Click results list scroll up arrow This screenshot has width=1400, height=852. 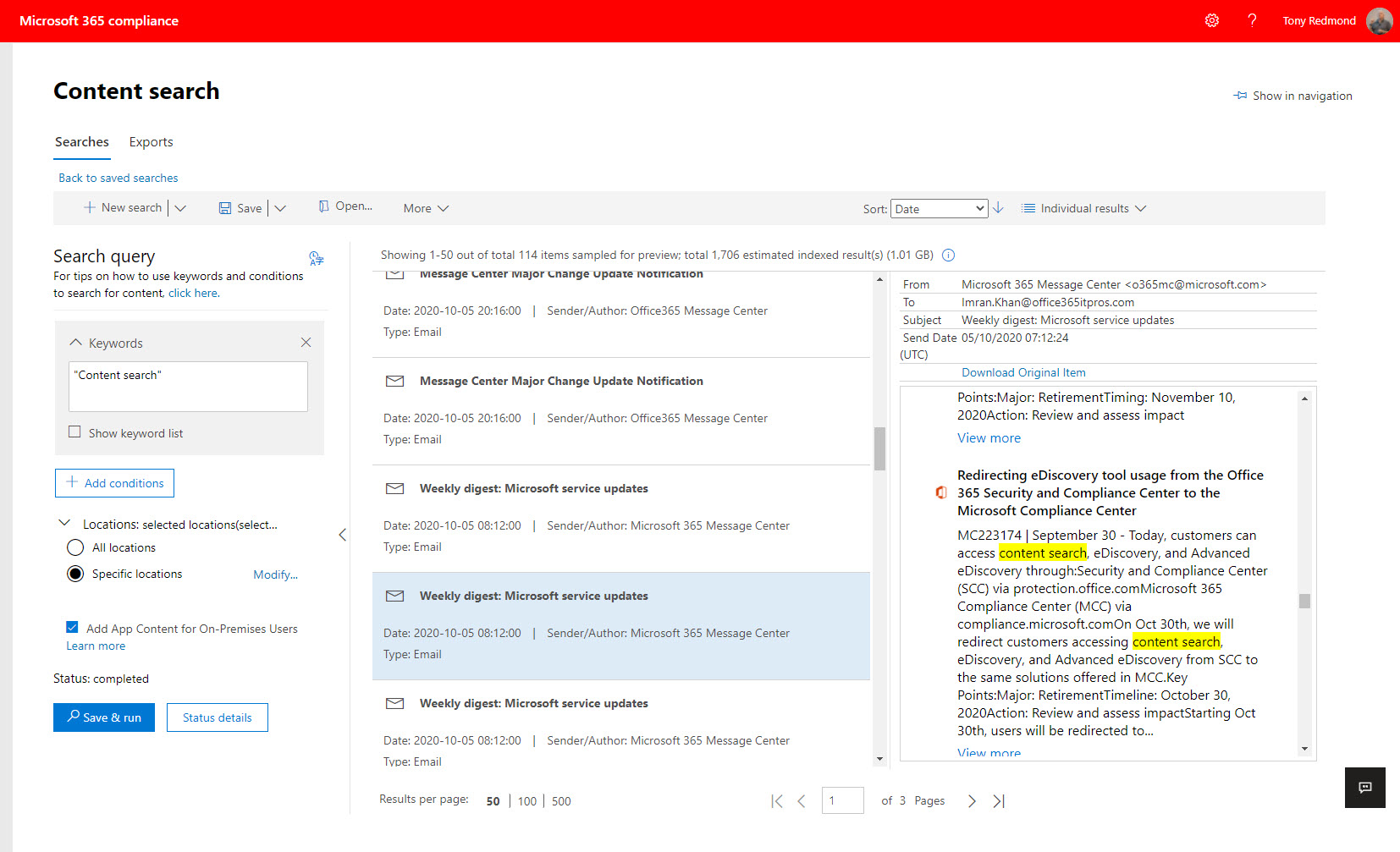click(x=879, y=279)
